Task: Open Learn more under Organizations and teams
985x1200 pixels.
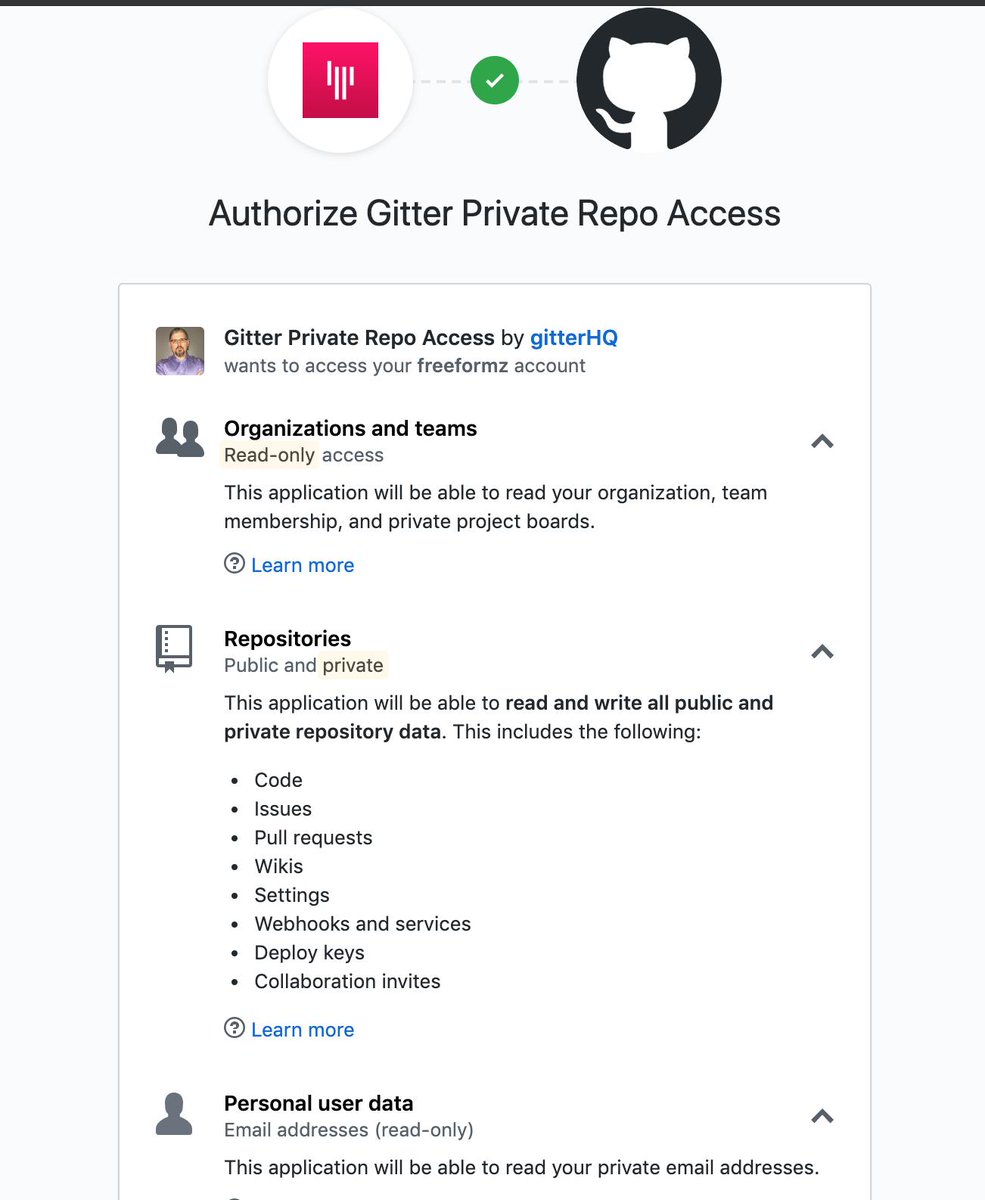Action: [302, 565]
